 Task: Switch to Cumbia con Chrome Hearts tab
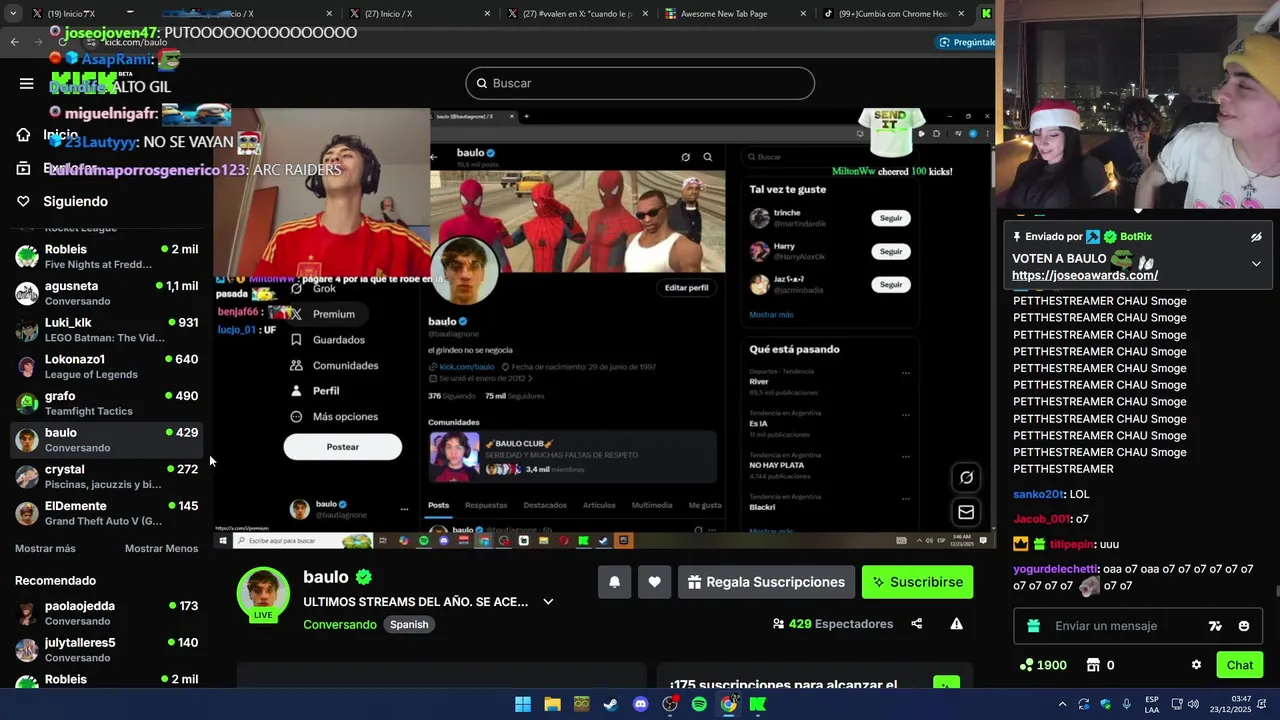click(891, 14)
